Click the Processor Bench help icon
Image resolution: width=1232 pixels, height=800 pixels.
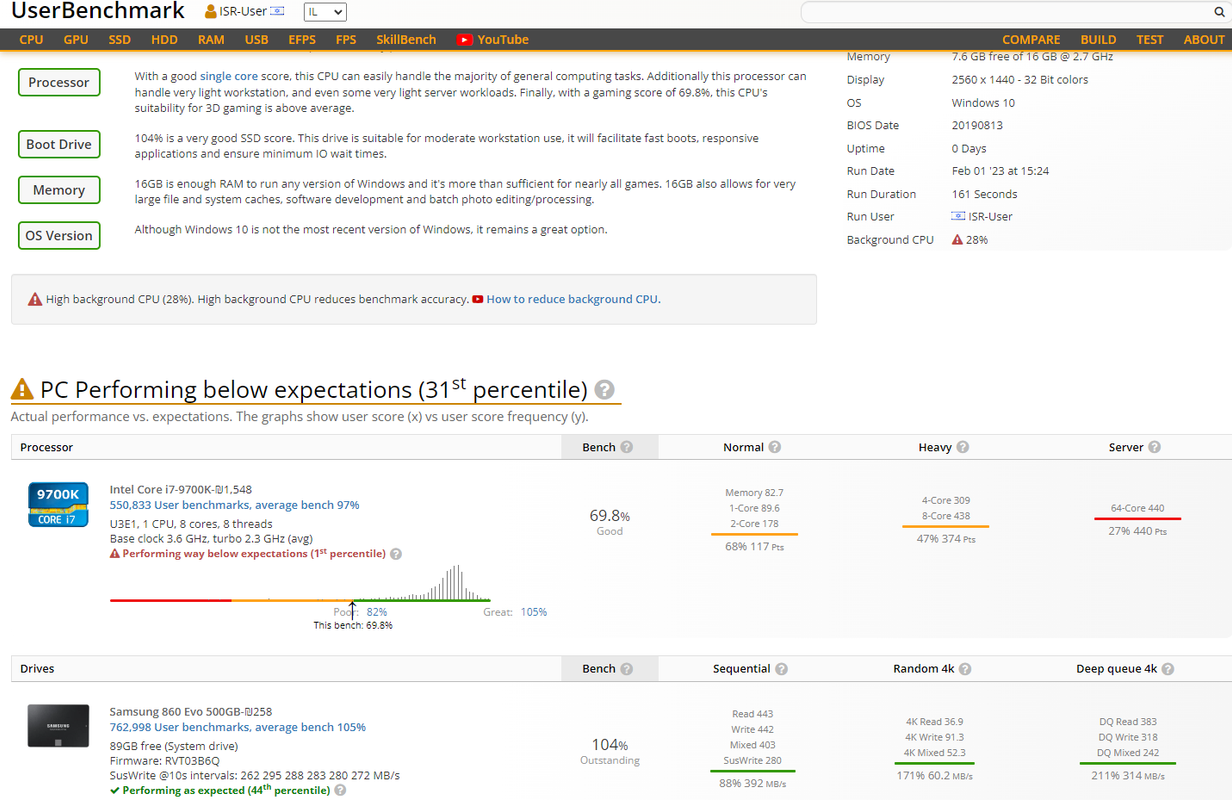pyautogui.click(x=627, y=447)
